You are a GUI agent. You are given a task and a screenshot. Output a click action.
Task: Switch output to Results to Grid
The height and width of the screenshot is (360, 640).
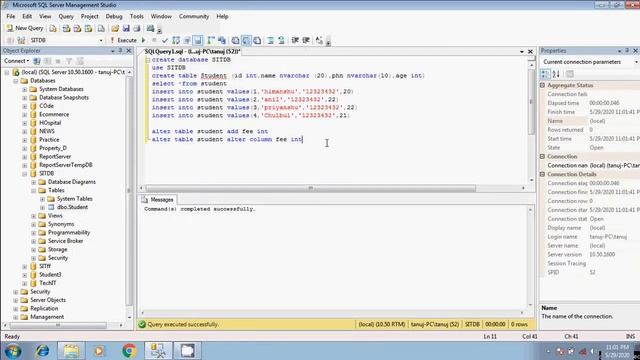tap(246, 40)
